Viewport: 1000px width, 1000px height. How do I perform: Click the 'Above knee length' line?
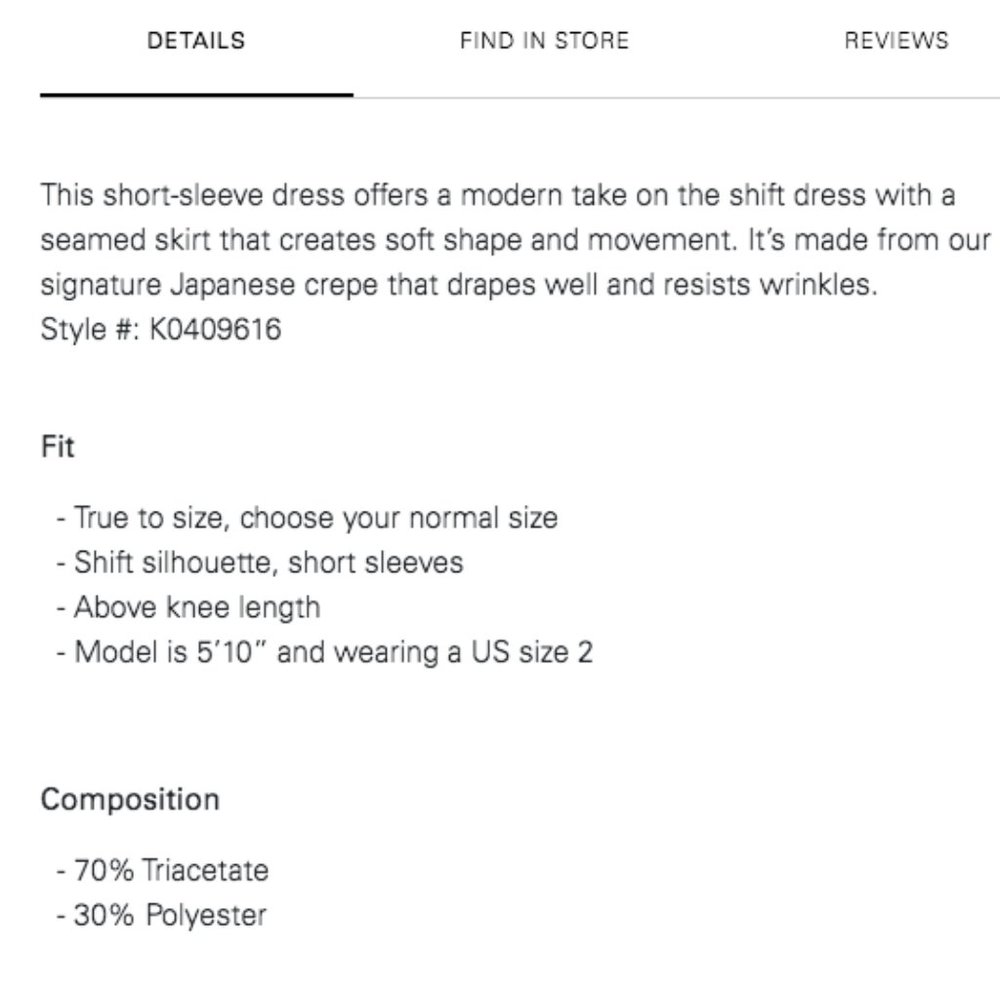click(188, 607)
